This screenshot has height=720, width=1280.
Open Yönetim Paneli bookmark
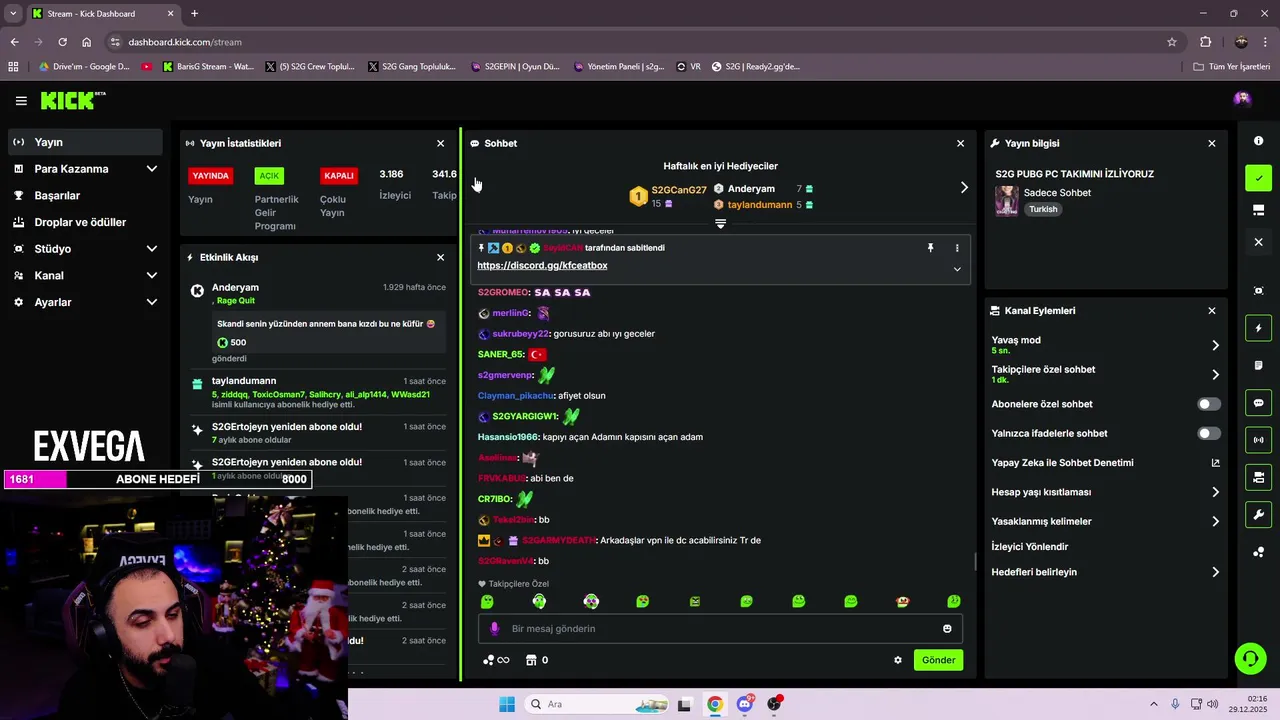point(618,67)
